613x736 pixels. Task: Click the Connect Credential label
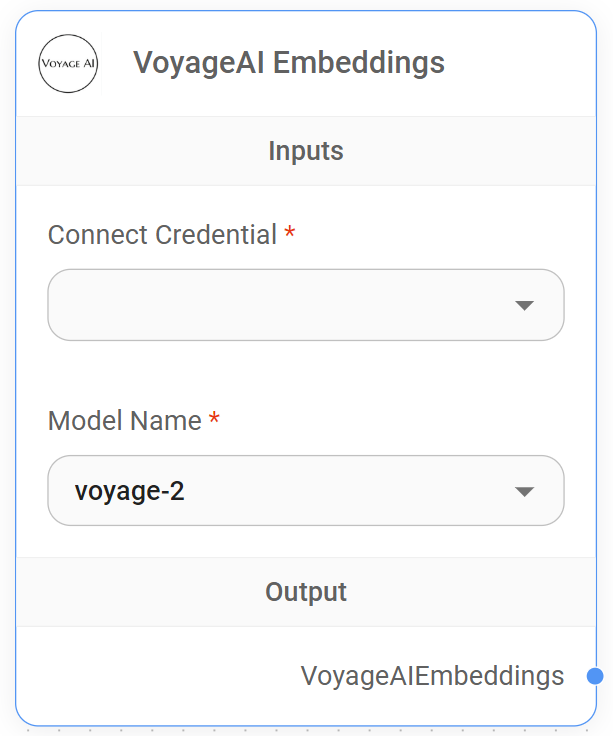point(162,235)
